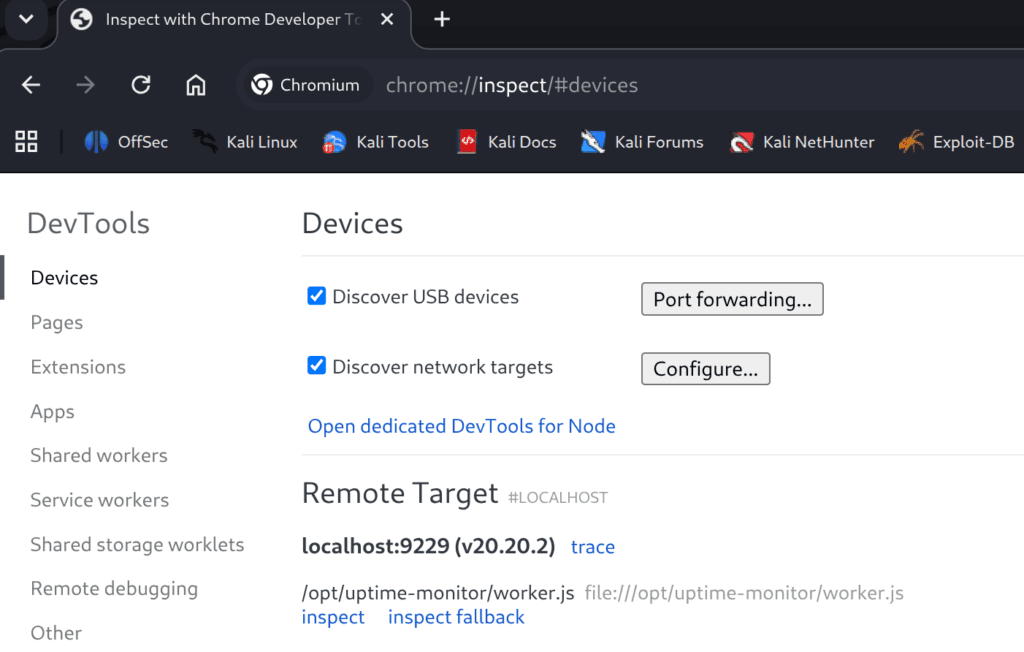The width and height of the screenshot is (1024, 652).
Task: Switch to the Other section
Action: (56, 633)
